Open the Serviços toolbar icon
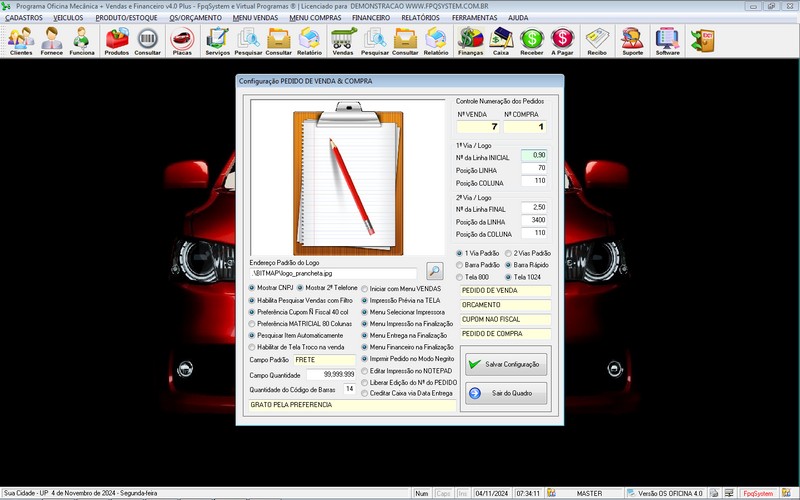This screenshot has height=500, width=800. tap(217, 40)
